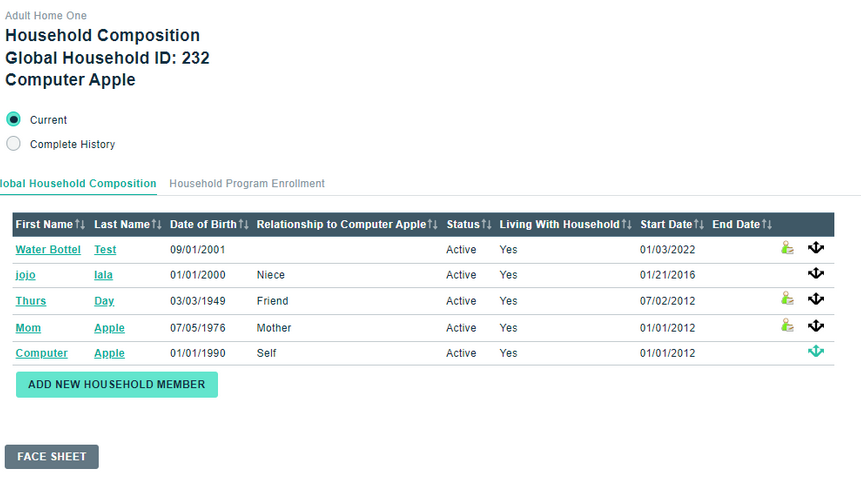Open the Global Household Composition tab
This screenshot has height=478, width=861.
pos(78,184)
